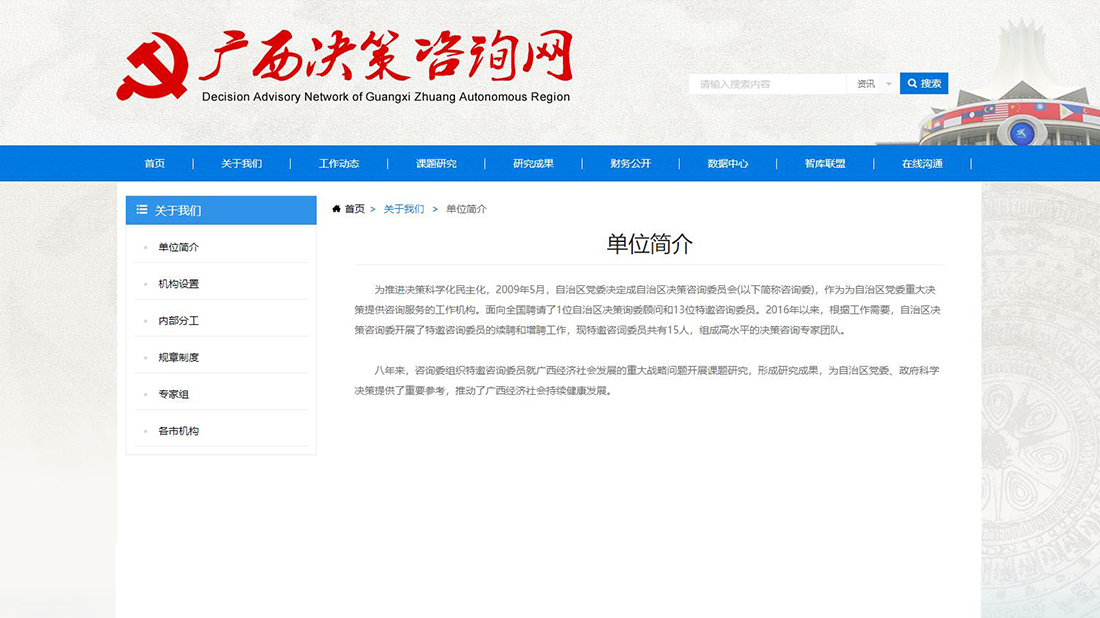1100x618 pixels.
Task: Open the 资讯 search category dropdown
Action: (x=873, y=83)
